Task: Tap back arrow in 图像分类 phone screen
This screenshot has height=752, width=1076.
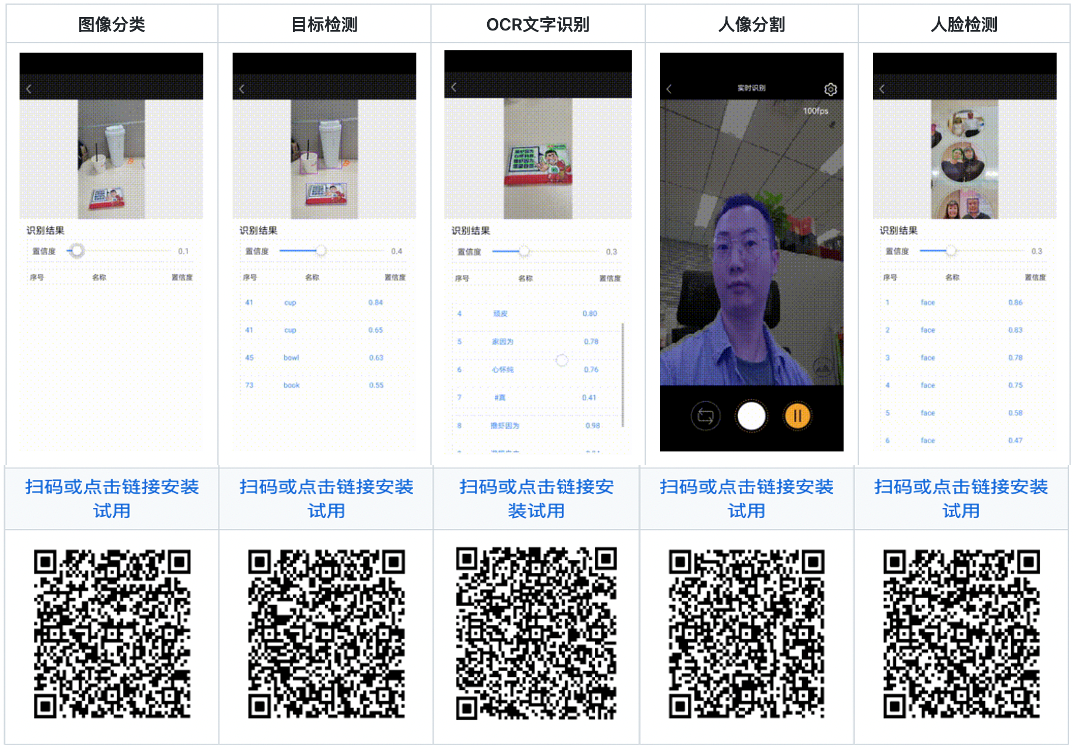Action: (29, 89)
